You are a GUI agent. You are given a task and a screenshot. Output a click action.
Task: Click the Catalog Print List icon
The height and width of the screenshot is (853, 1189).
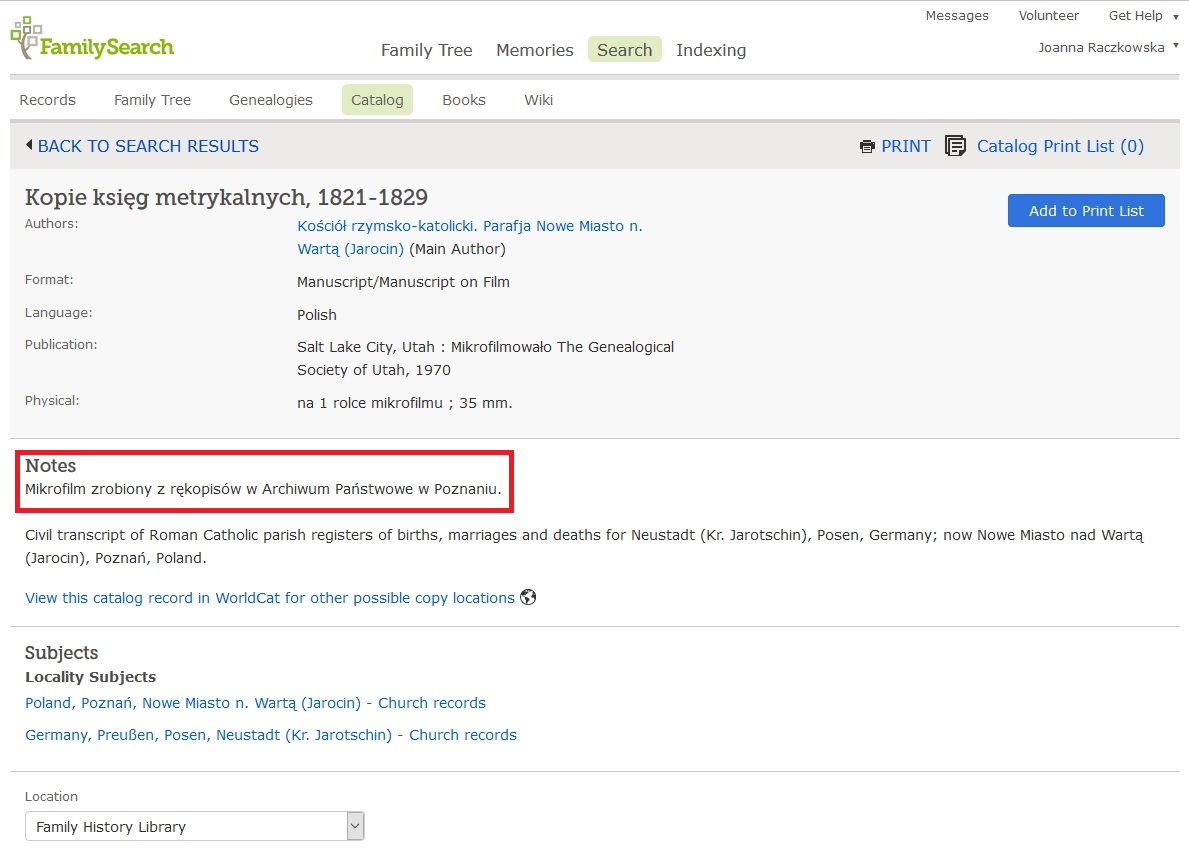[955, 146]
